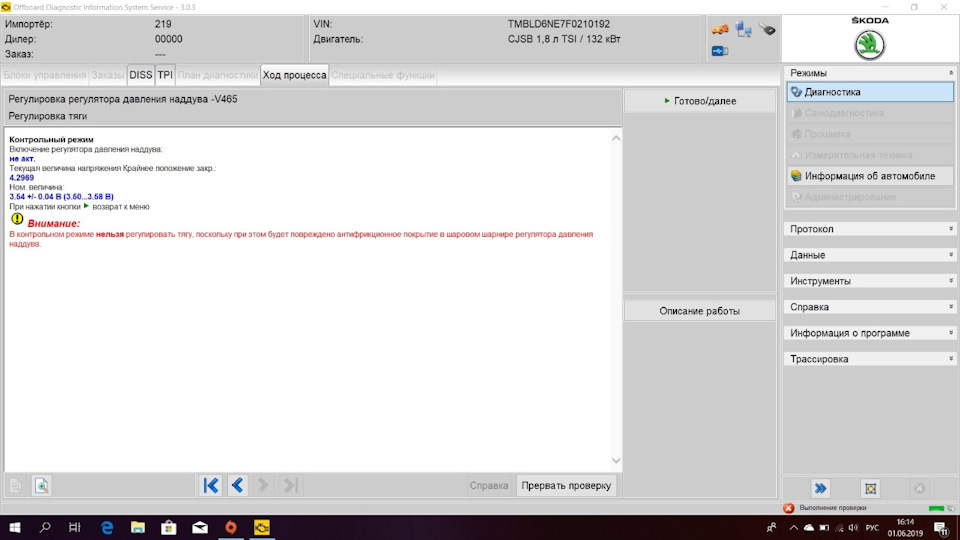The height and width of the screenshot is (540, 960).
Task: Click the Skoda logo
Action: tap(869, 45)
